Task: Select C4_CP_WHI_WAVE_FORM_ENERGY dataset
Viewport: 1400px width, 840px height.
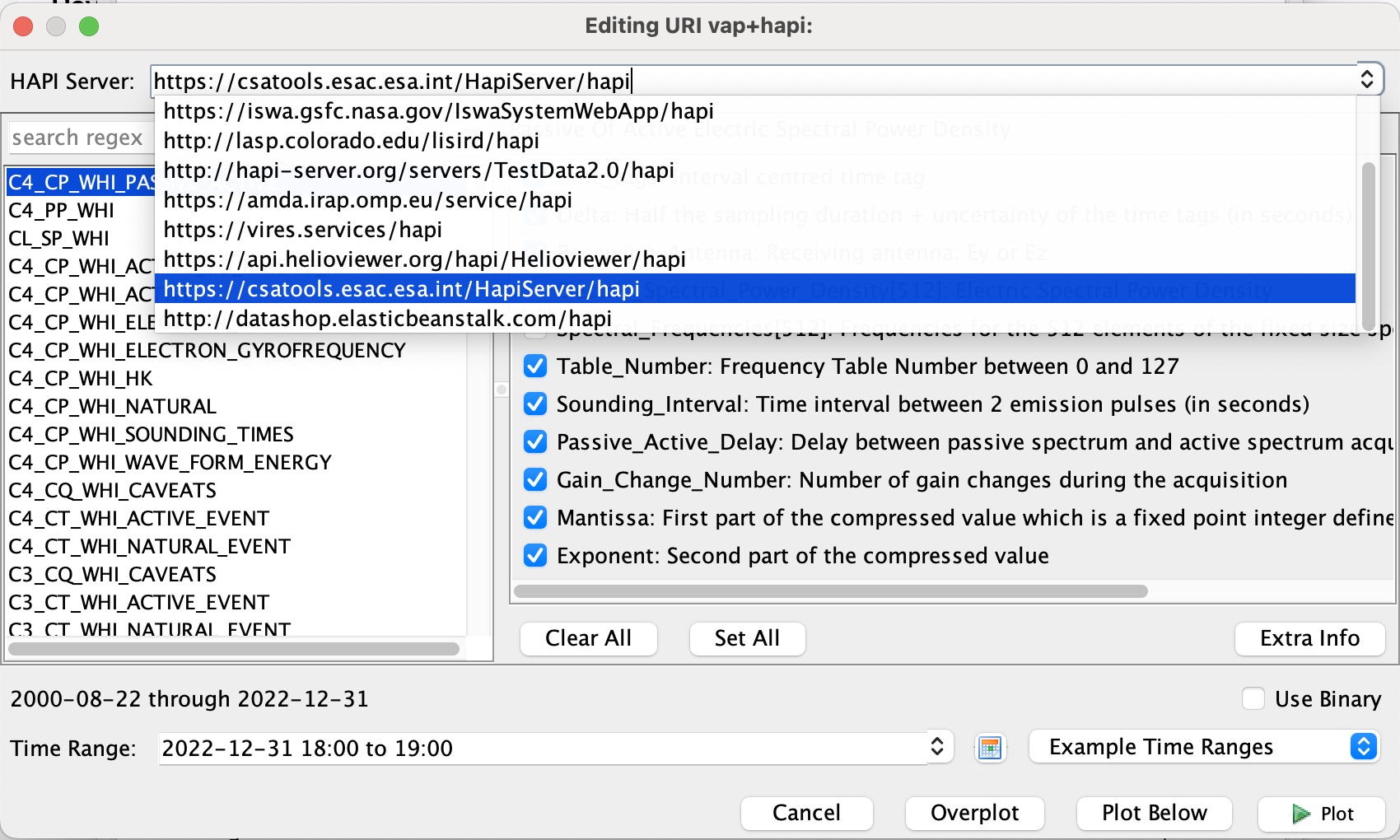Action: 236,462
